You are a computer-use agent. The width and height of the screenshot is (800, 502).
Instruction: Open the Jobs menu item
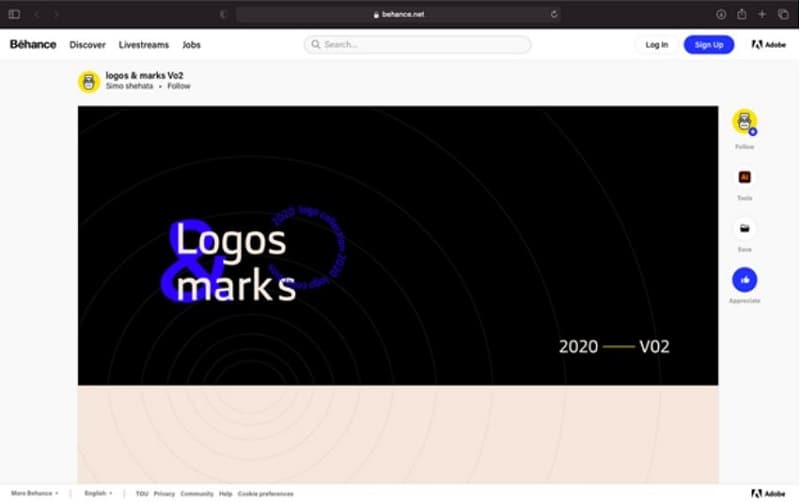(191, 45)
